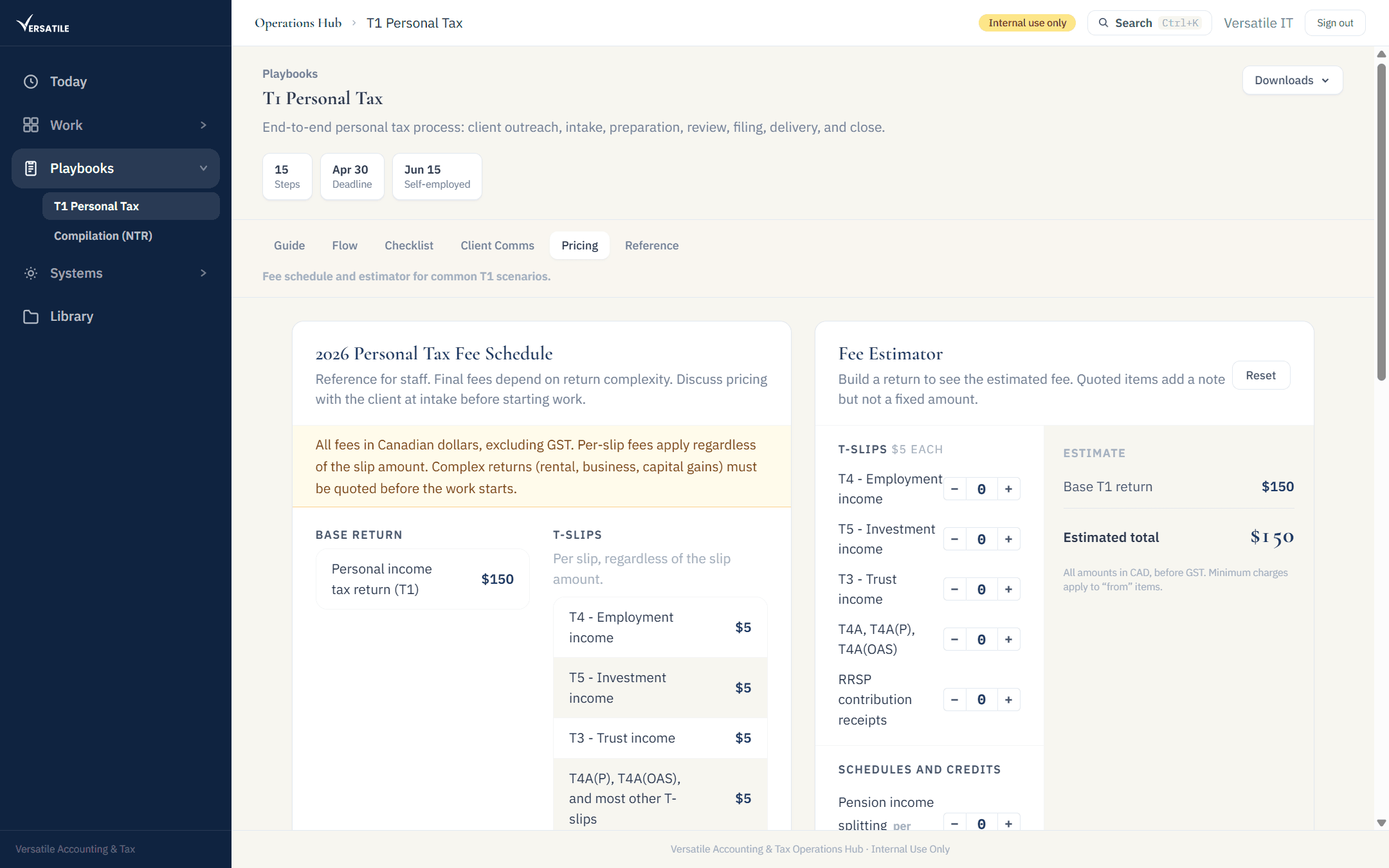Increase Pension income splitting count
The width and height of the screenshot is (1389, 868).
(x=1008, y=823)
